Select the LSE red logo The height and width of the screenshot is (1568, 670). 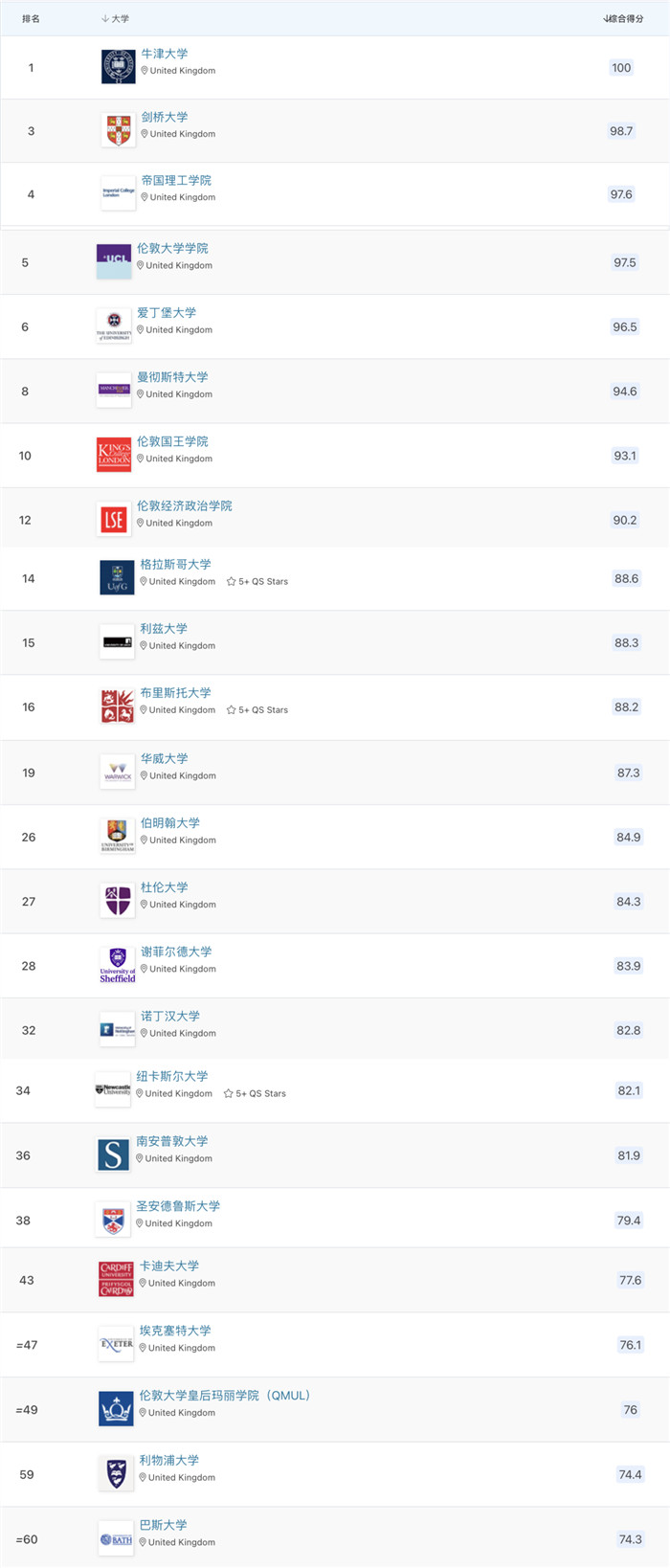(114, 519)
